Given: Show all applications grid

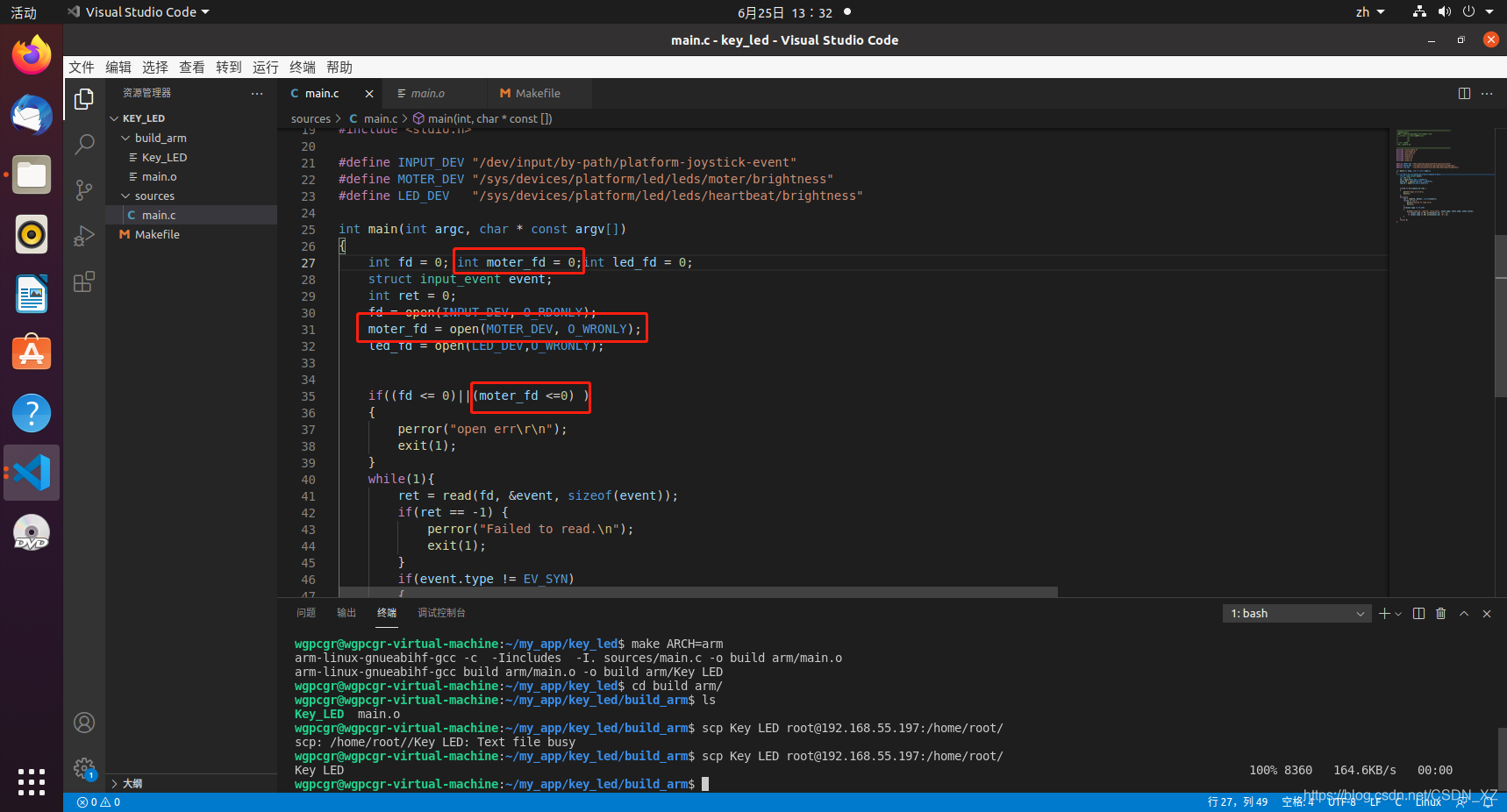Looking at the screenshot, I should (32, 781).
